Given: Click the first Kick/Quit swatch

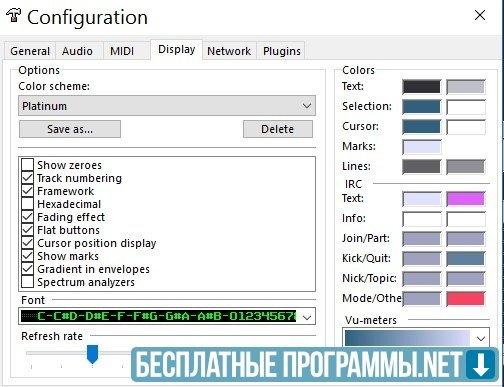Looking at the screenshot, I should click(421, 259).
